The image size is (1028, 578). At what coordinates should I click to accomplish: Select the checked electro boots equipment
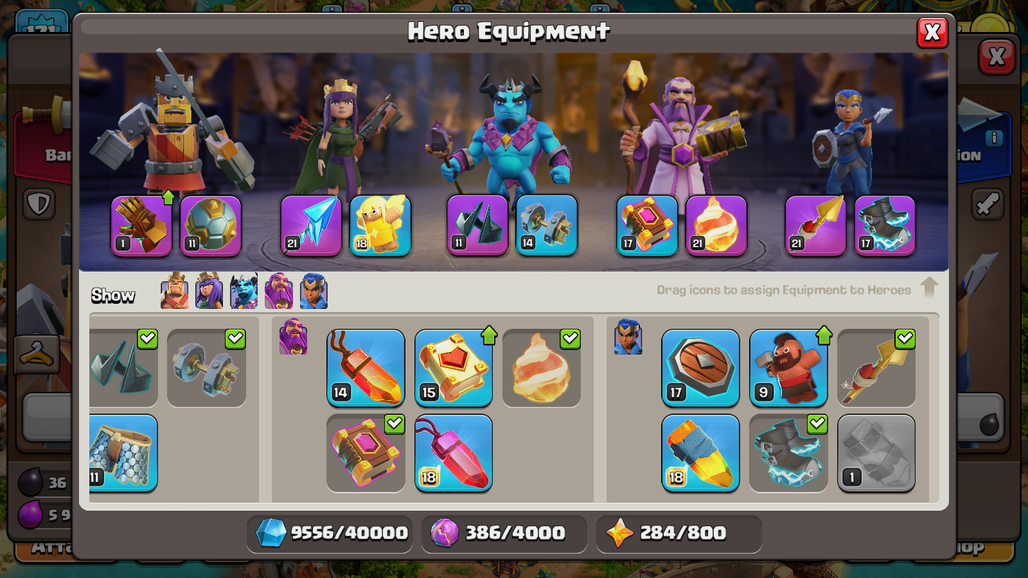(x=788, y=453)
